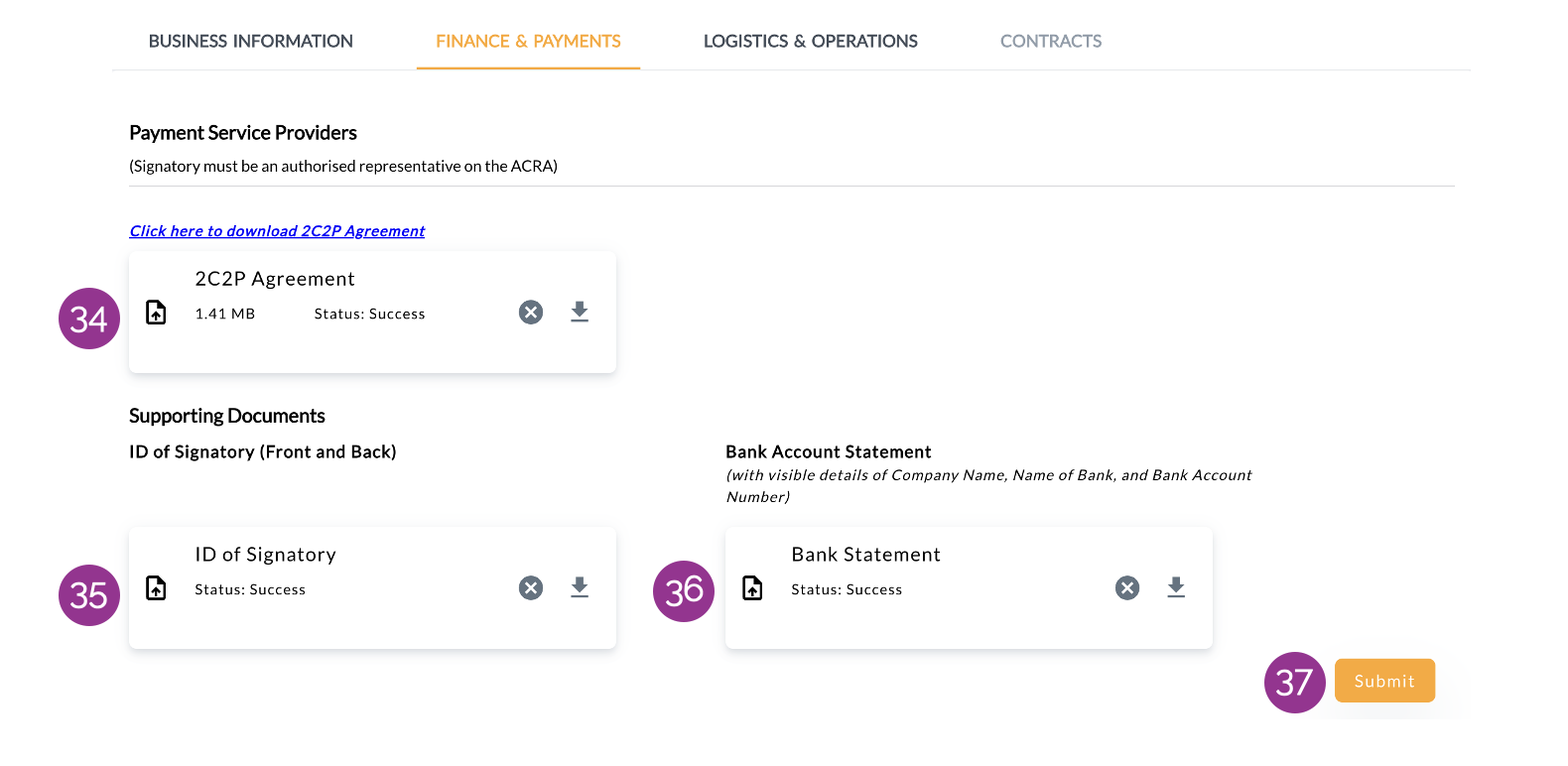Click the 2C2P Agreement upload file icon
This screenshot has height=766, width=1568.
point(157,313)
